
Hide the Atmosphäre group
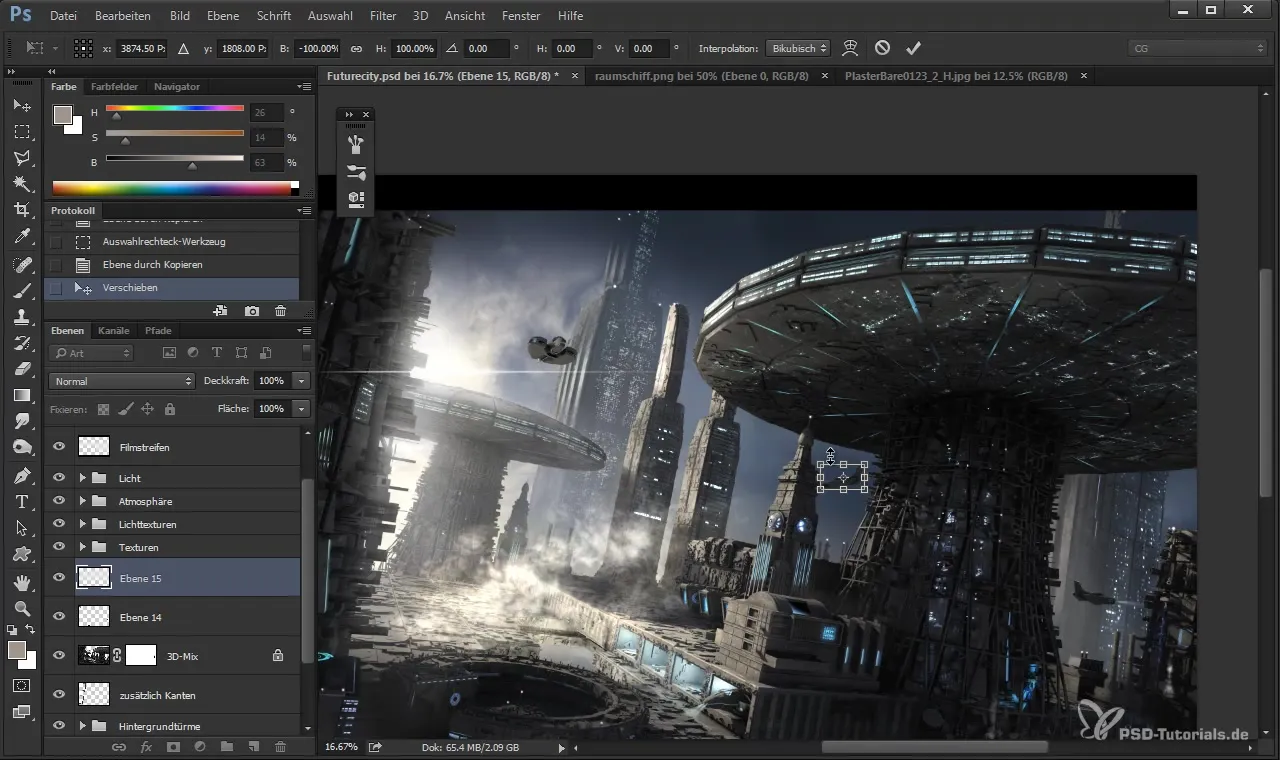[59, 501]
